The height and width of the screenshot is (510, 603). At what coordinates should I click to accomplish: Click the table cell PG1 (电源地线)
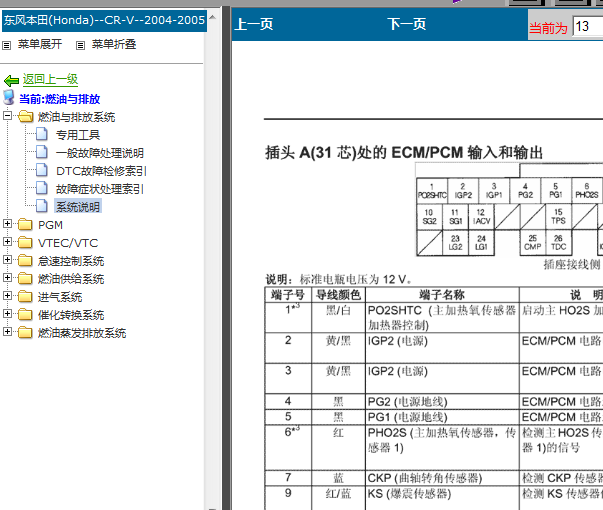pos(442,417)
